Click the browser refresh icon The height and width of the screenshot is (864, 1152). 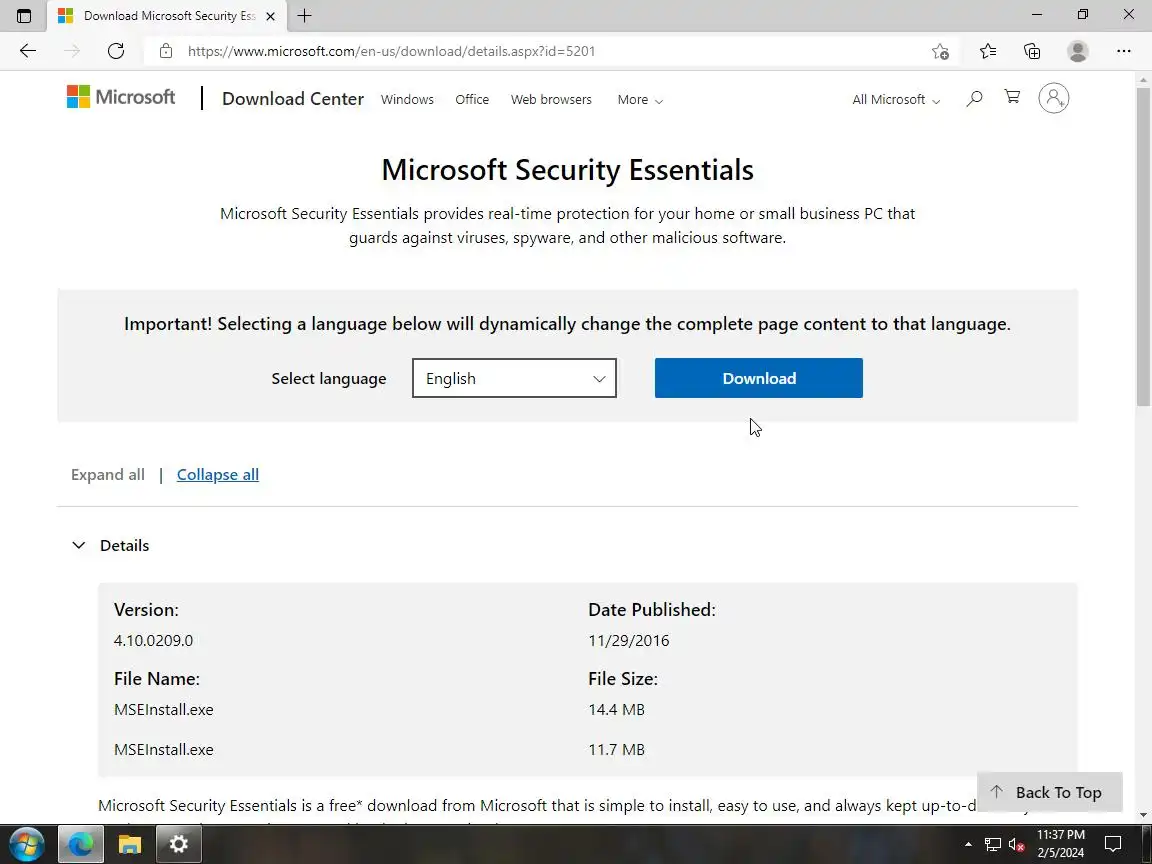click(x=116, y=51)
